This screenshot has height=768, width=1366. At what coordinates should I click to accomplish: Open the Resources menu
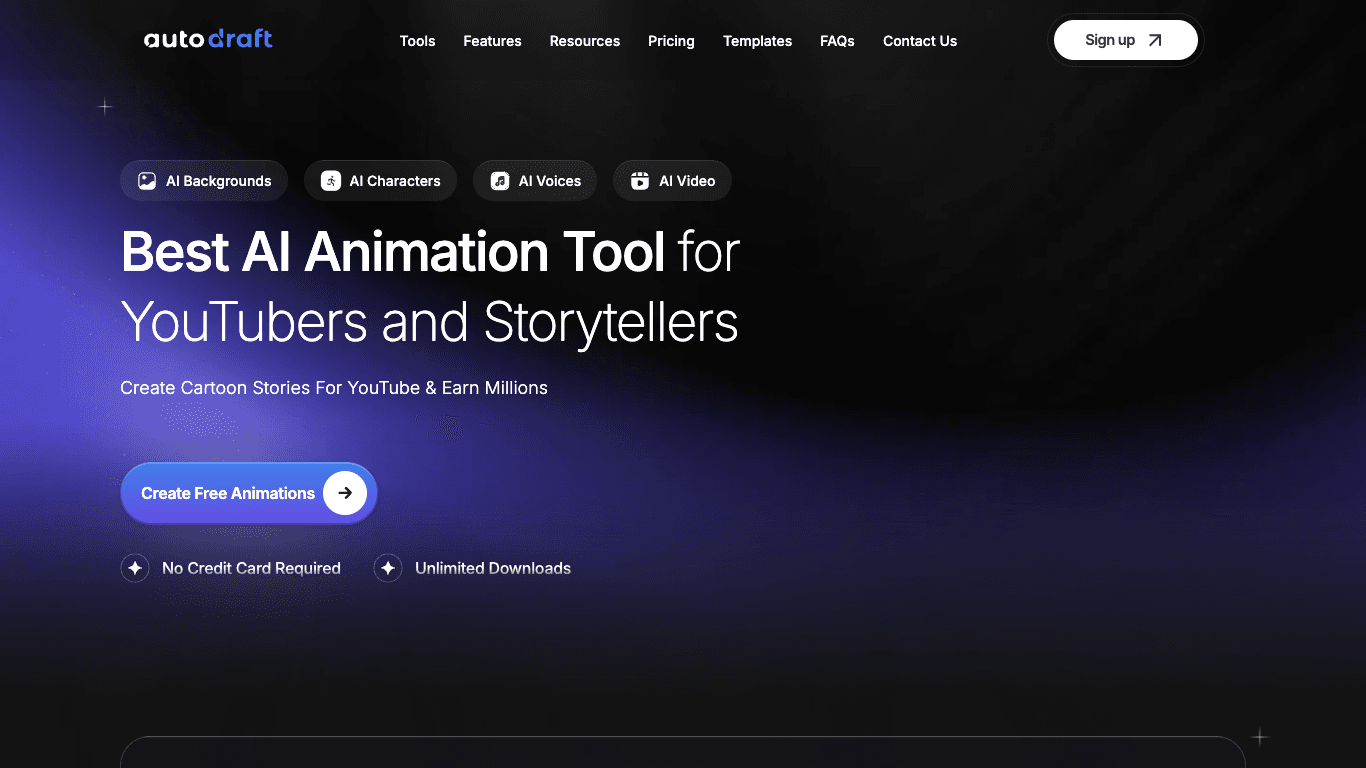point(585,41)
